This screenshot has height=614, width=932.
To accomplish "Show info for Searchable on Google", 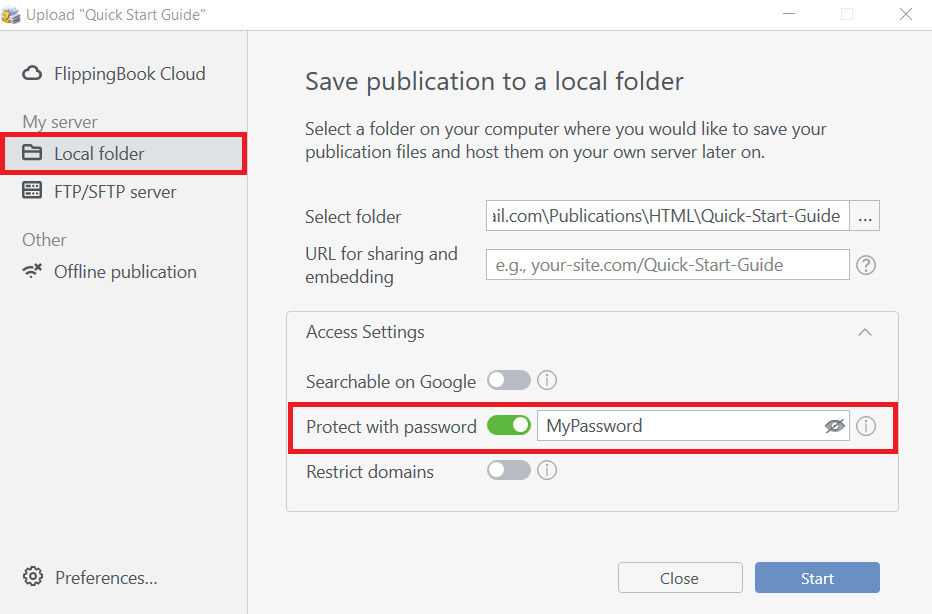I will tap(547, 380).
